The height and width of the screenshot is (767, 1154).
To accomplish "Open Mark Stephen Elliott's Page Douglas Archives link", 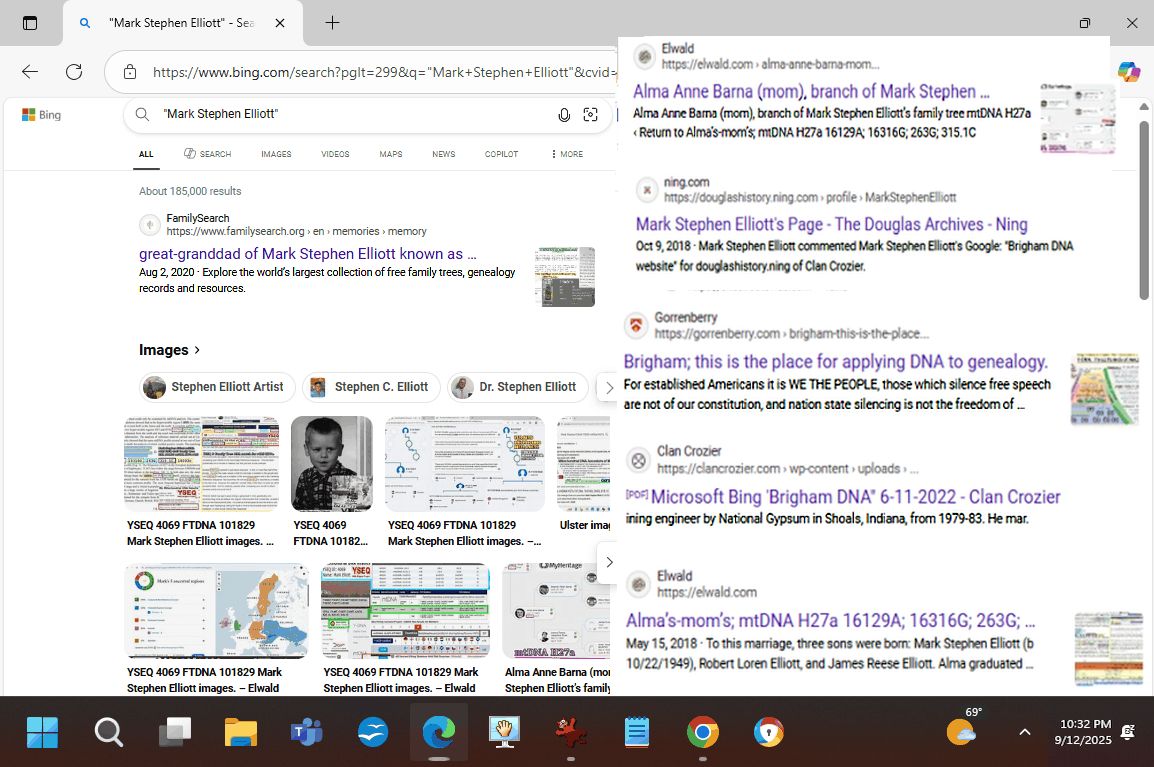I will [x=831, y=224].
